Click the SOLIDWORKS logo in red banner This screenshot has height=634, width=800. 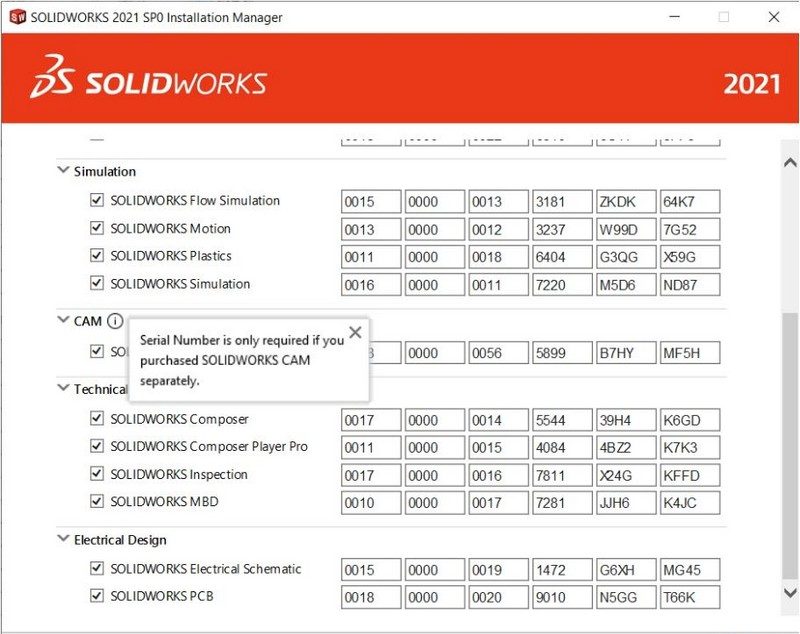(148, 78)
